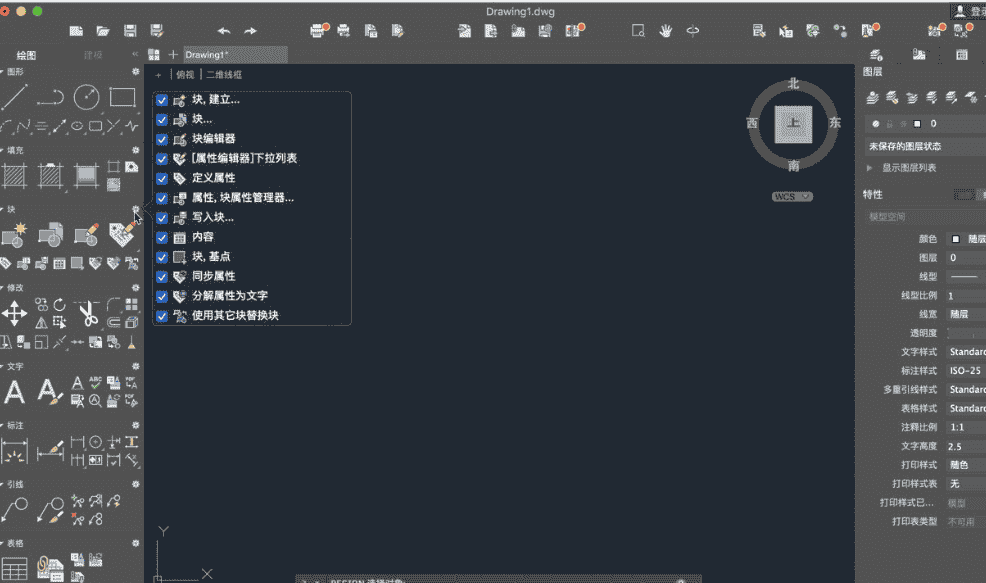The width and height of the screenshot is (986, 583).
Task: Open the WCS dropdown below the ViewCube
Action: (x=793, y=196)
